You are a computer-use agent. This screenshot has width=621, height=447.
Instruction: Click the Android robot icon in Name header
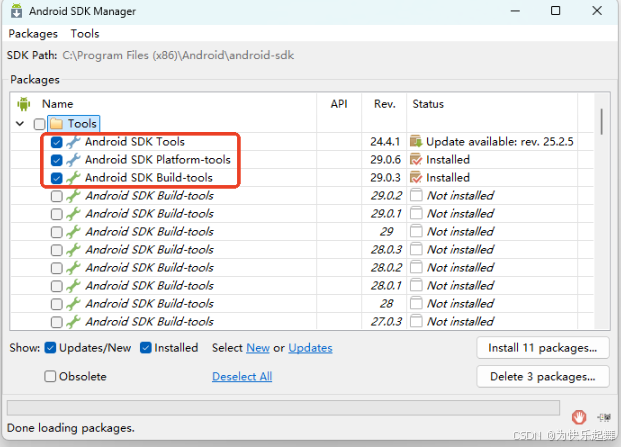[24, 104]
